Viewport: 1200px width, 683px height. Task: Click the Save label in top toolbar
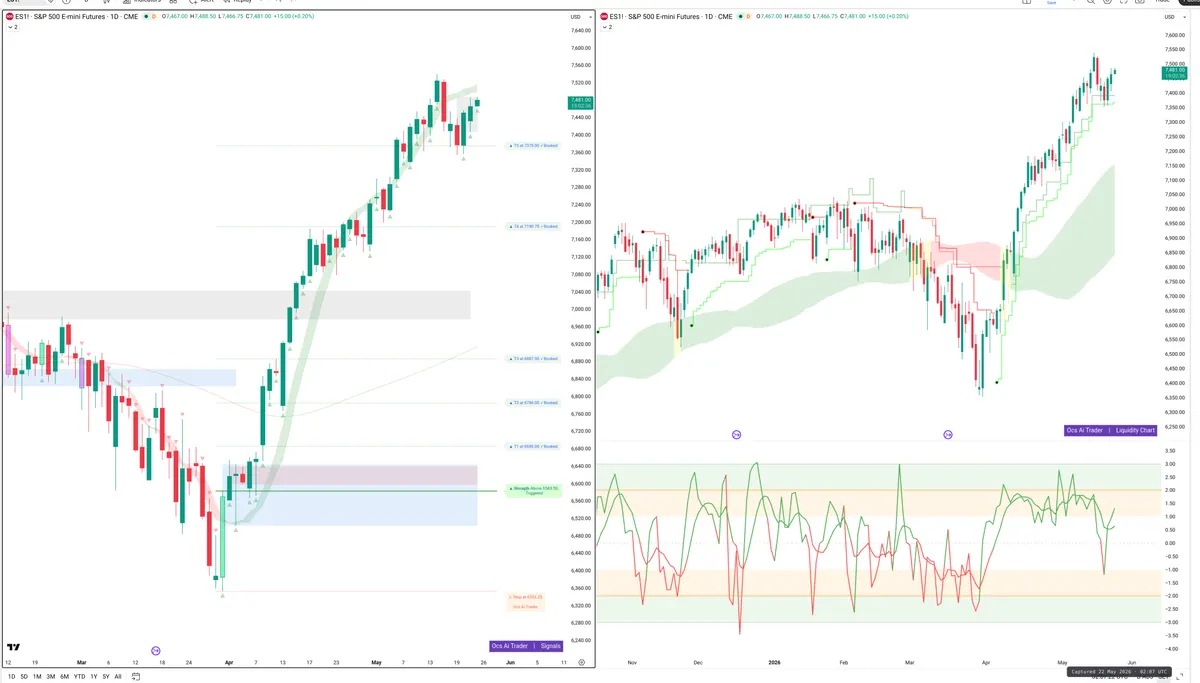[x=1051, y=3]
